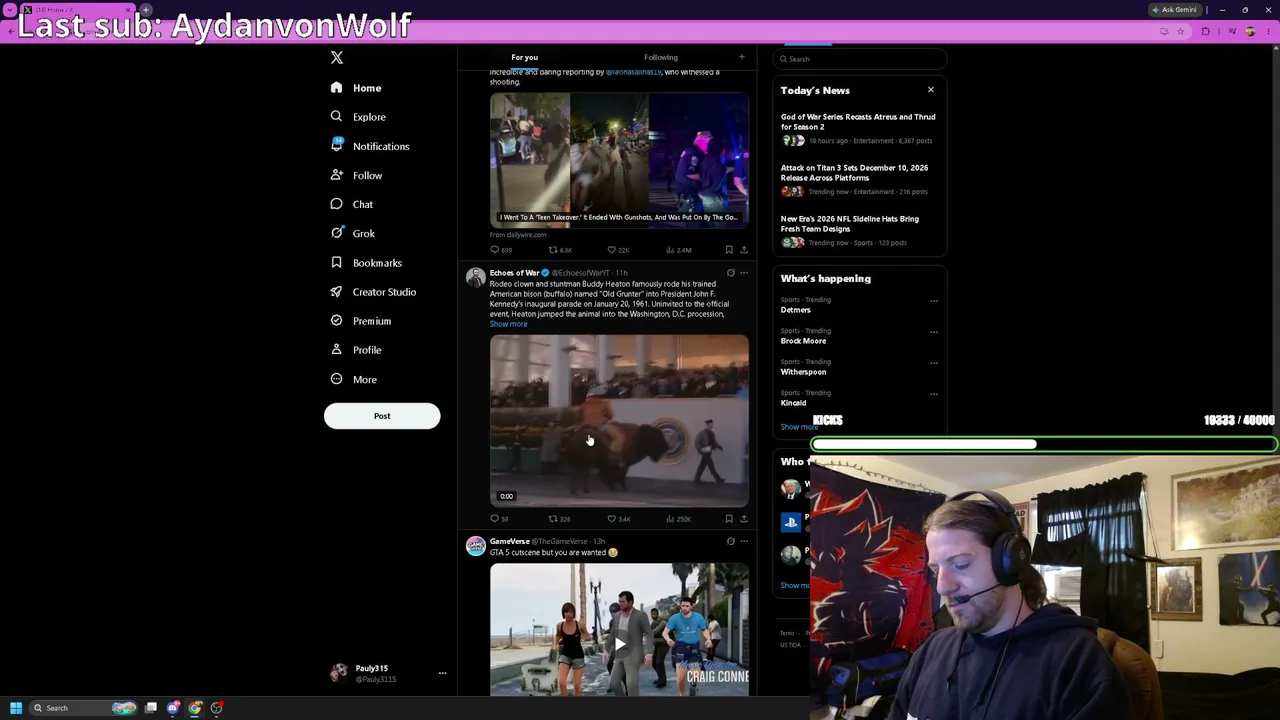Switch to the For you tab
Viewport: 1280px width, 720px height.
[x=524, y=57]
